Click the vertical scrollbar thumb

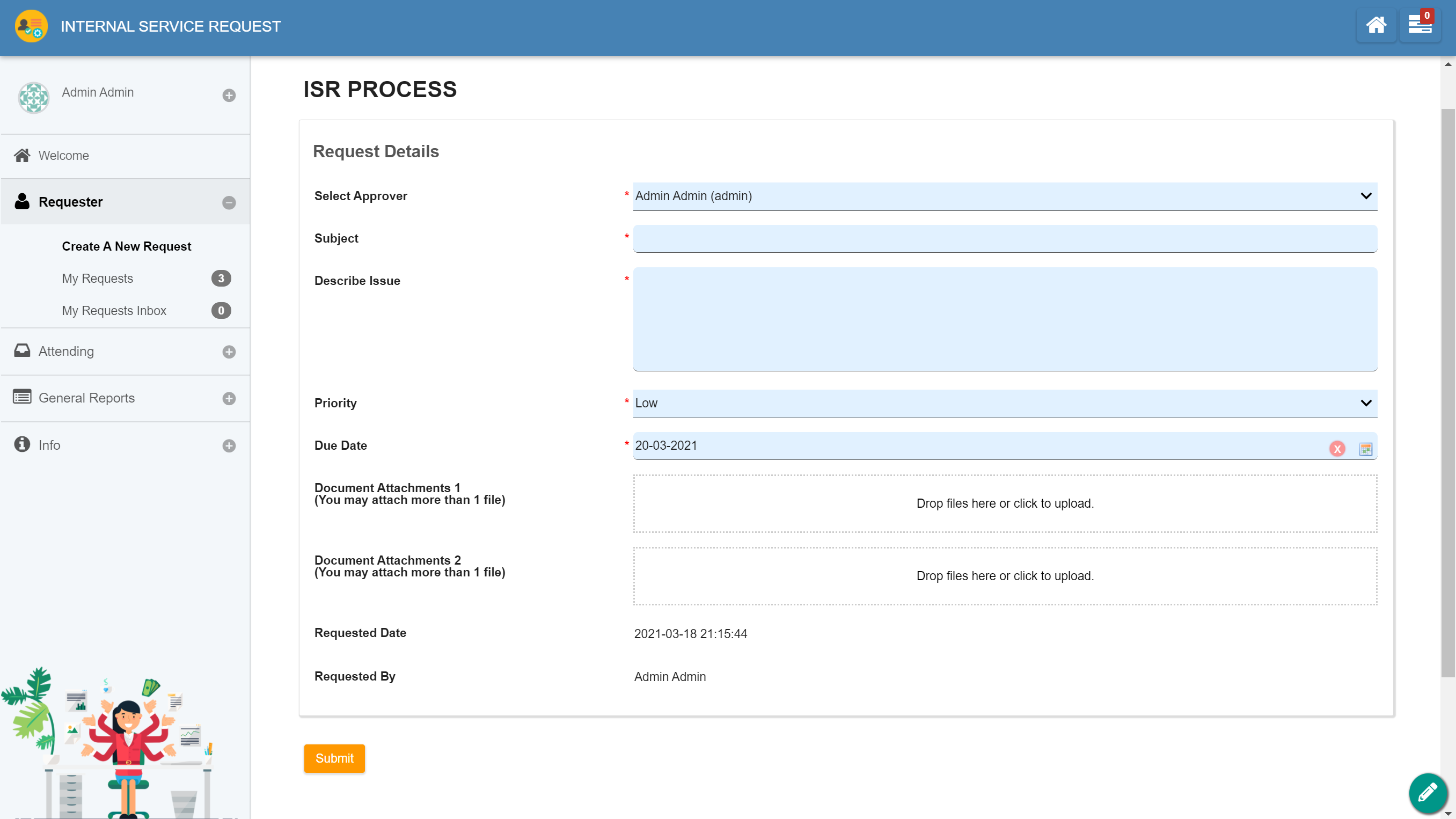[1447, 393]
